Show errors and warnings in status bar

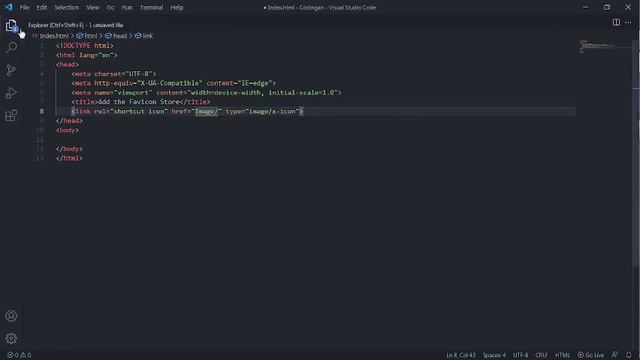19,355
